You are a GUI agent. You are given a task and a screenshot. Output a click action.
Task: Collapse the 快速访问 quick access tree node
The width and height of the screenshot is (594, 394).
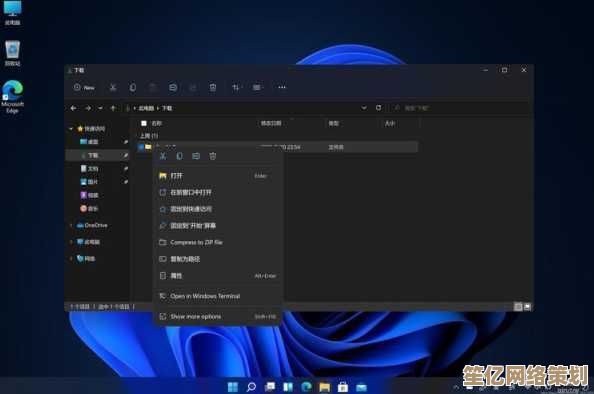point(71,129)
